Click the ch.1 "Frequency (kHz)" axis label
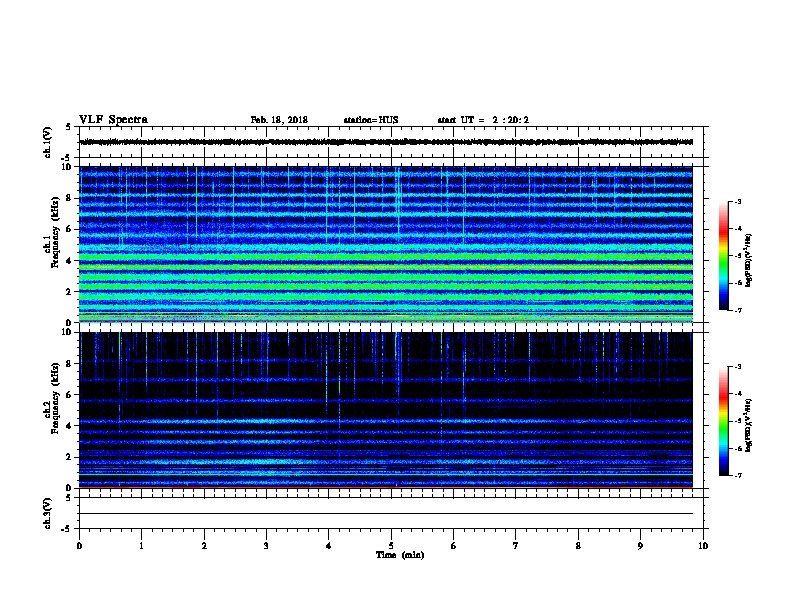 (55, 233)
